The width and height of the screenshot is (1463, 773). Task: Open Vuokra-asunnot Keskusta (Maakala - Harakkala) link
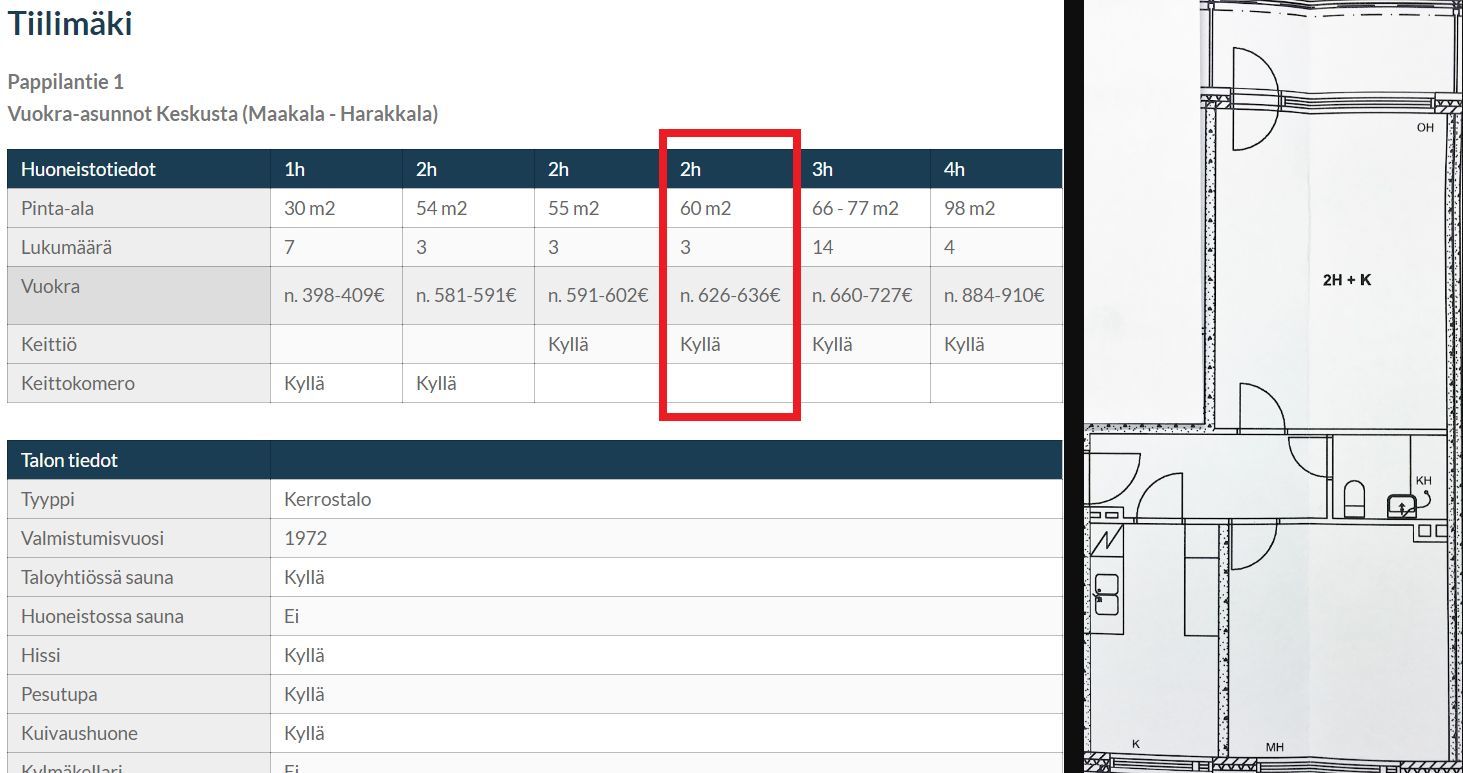(x=222, y=114)
